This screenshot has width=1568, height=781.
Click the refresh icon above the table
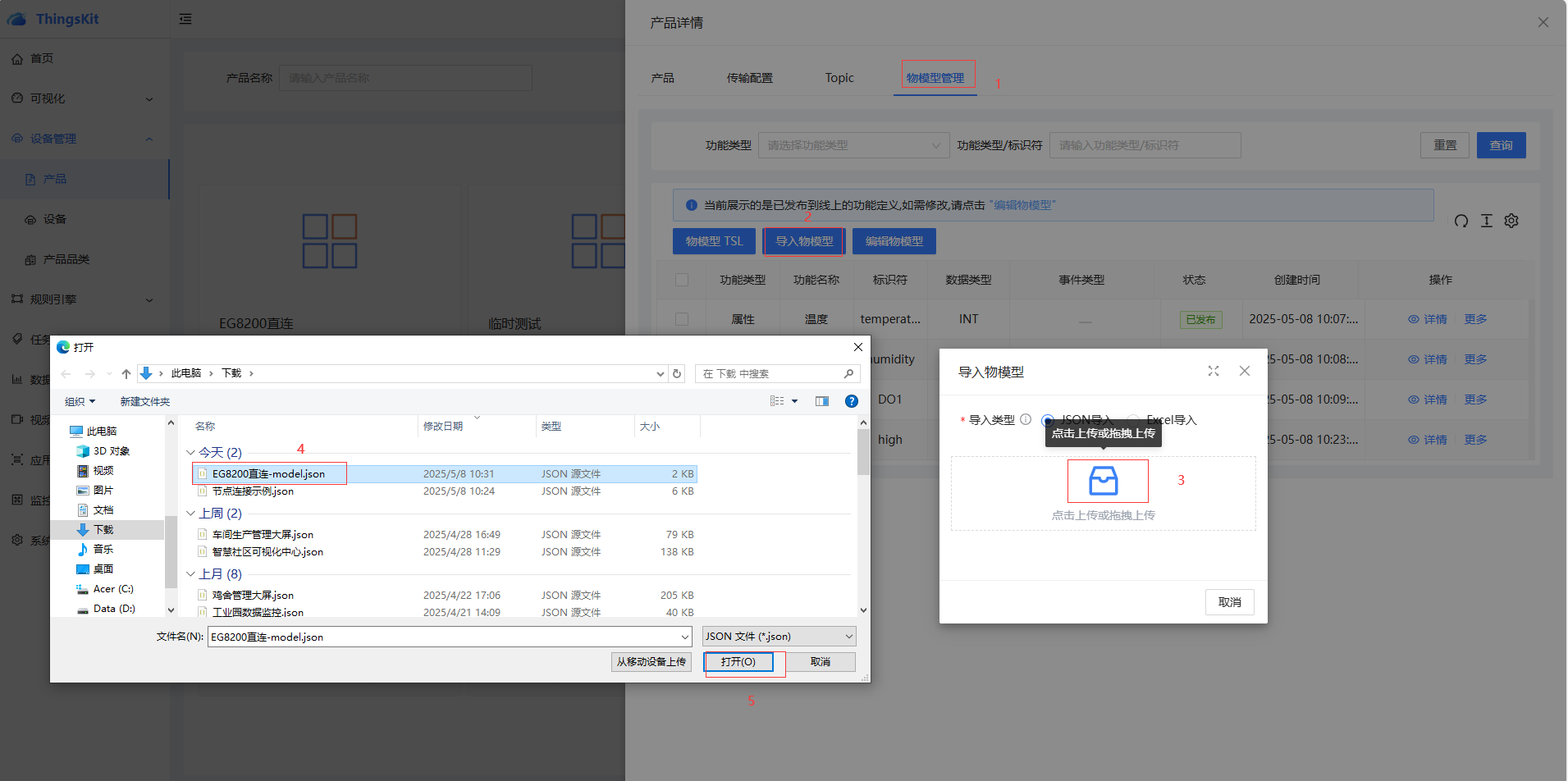point(1461,221)
